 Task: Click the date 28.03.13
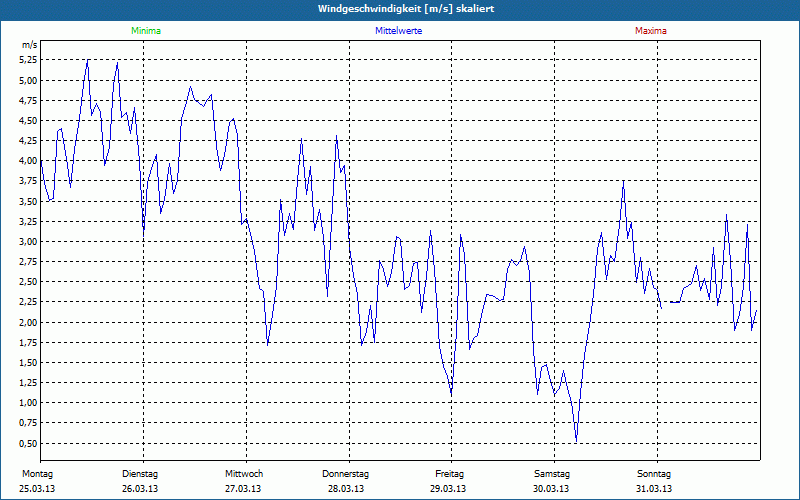(x=346, y=489)
